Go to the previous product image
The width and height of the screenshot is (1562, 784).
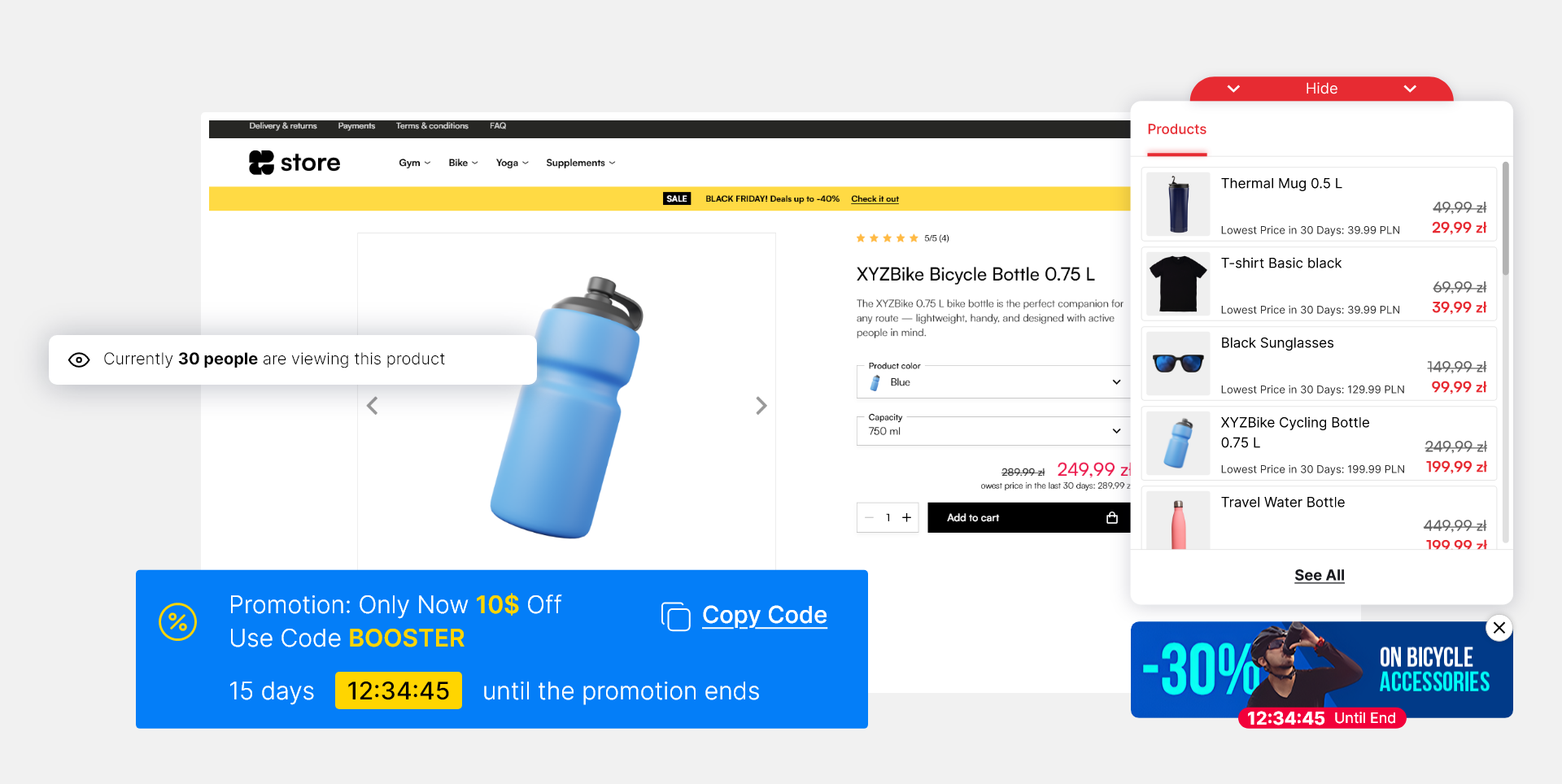373,406
